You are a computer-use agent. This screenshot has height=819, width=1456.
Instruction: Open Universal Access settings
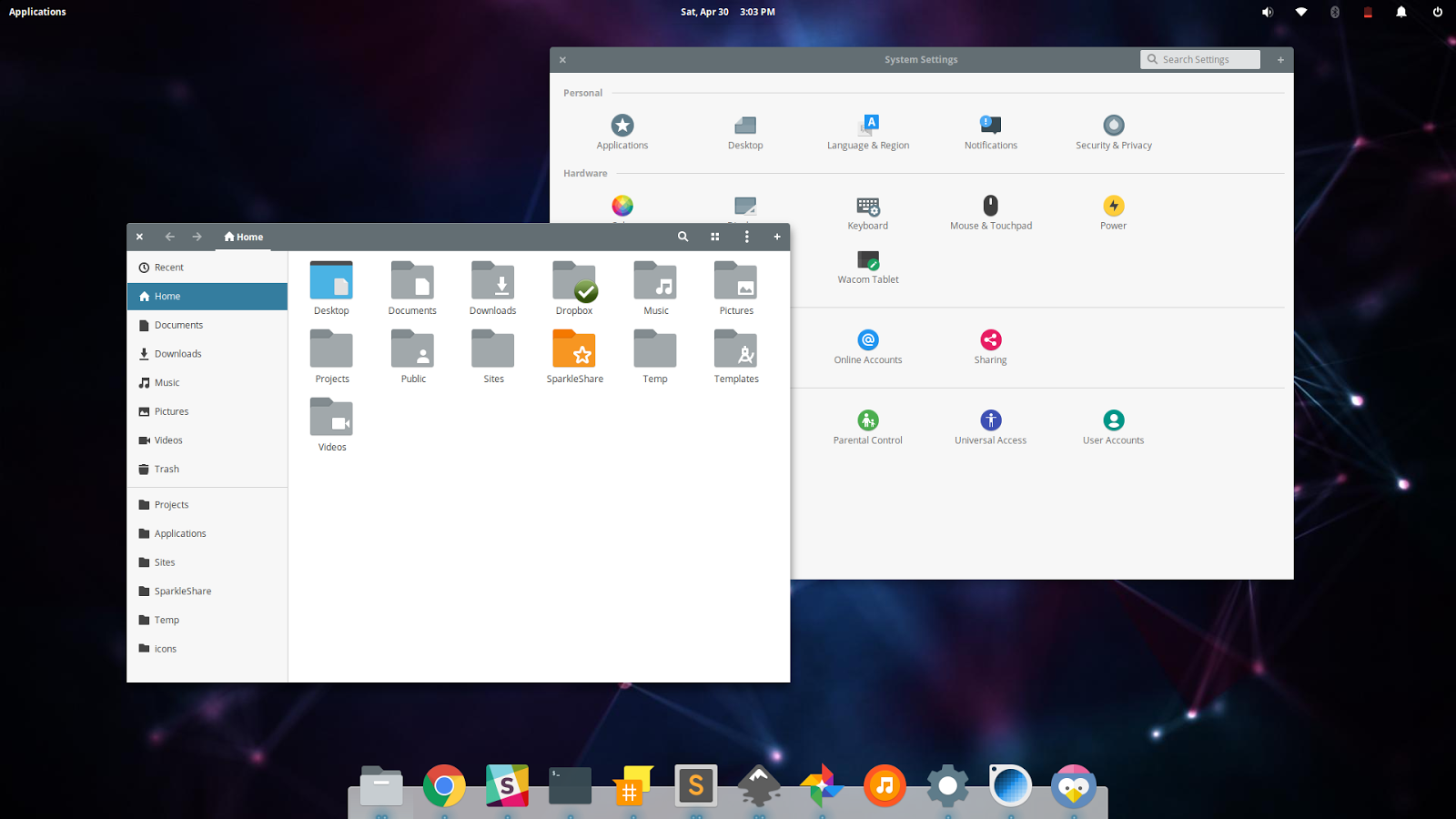[x=991, y=420]
